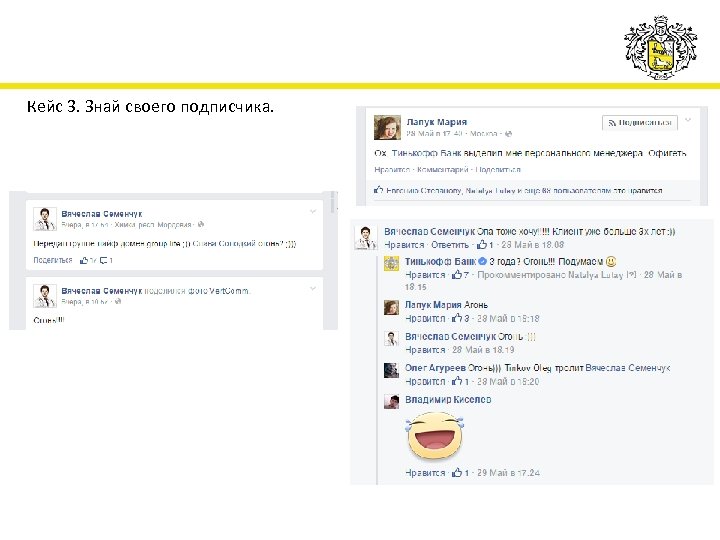720x540 pixels.
Task: Open Вячеслав Семенчук avatar on shared photo post
Action: (x=45, y=295)
